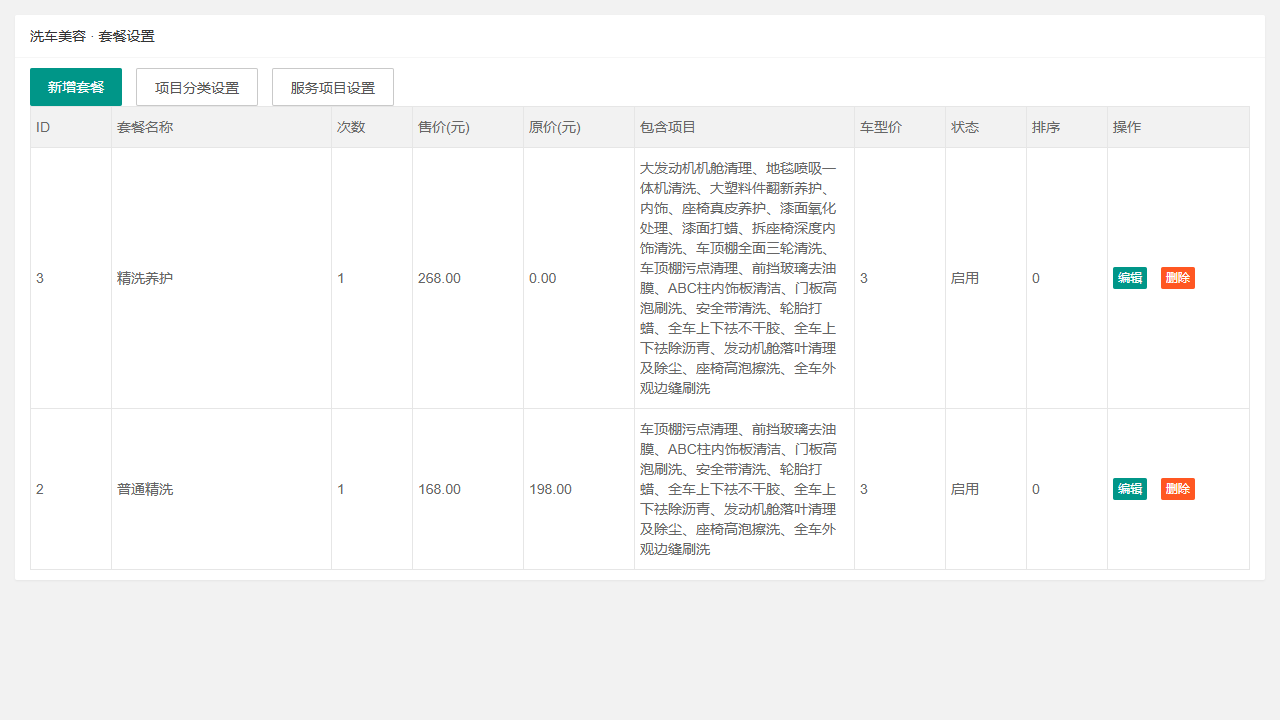Click the included items text of 精洗养护

(739, 278)
